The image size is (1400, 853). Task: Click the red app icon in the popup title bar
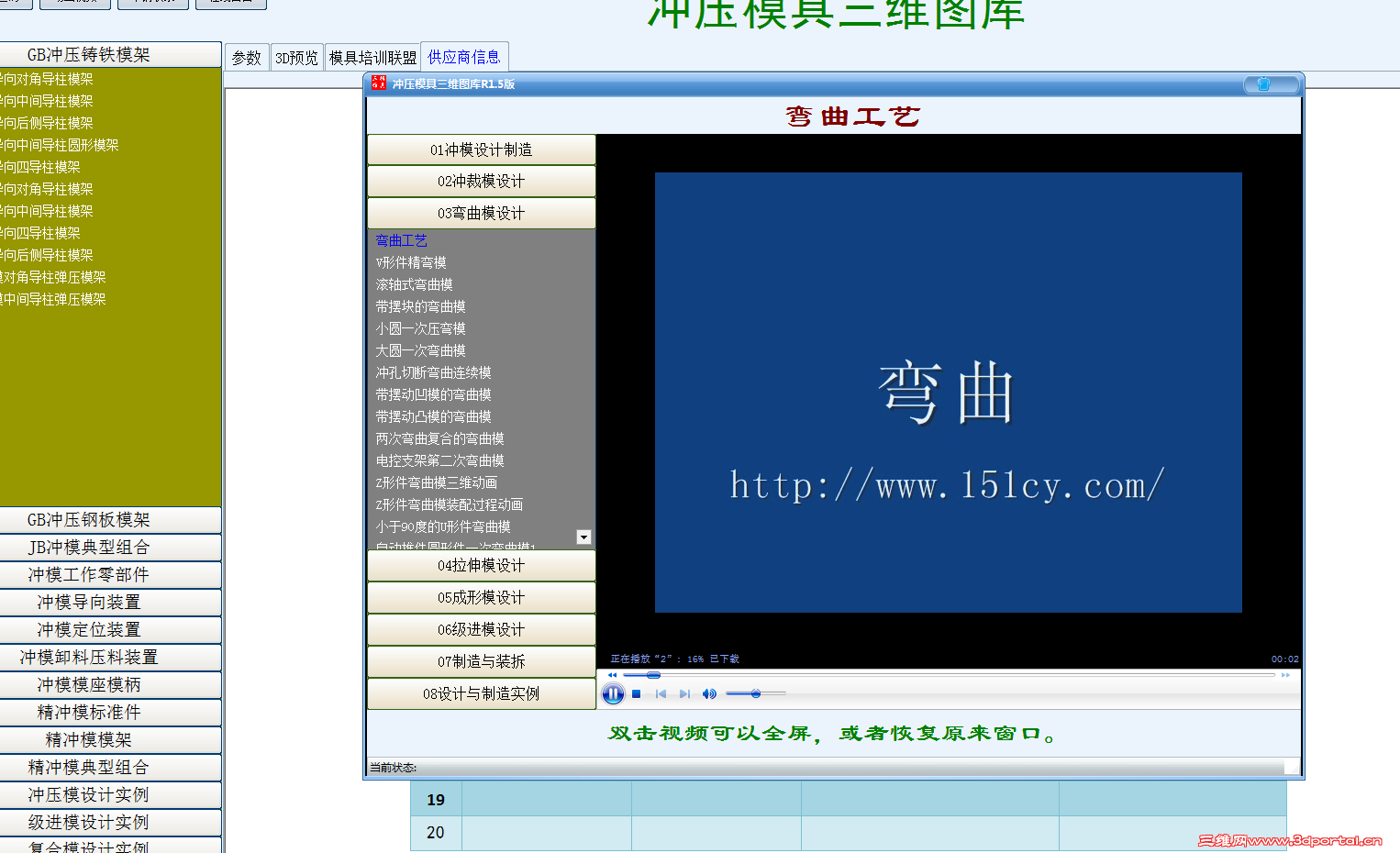379,83
